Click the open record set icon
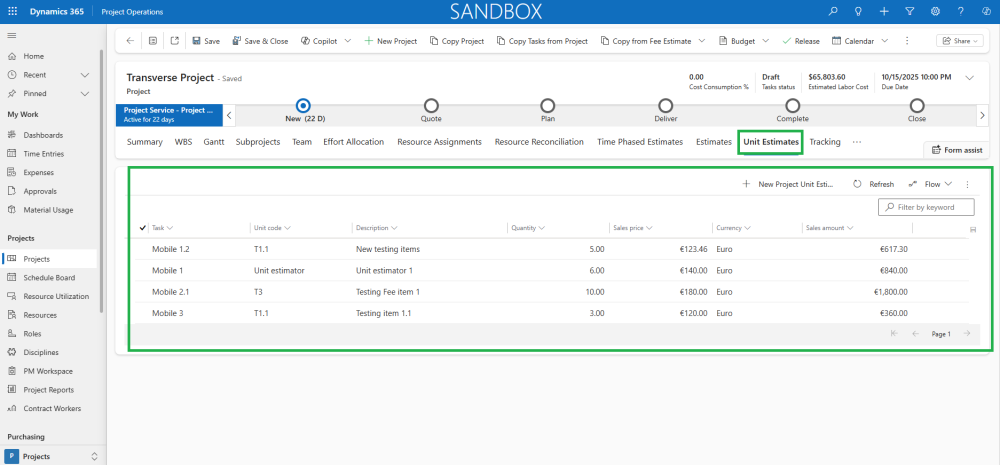This screenshot has width=1000, height=465. (152, 41)
